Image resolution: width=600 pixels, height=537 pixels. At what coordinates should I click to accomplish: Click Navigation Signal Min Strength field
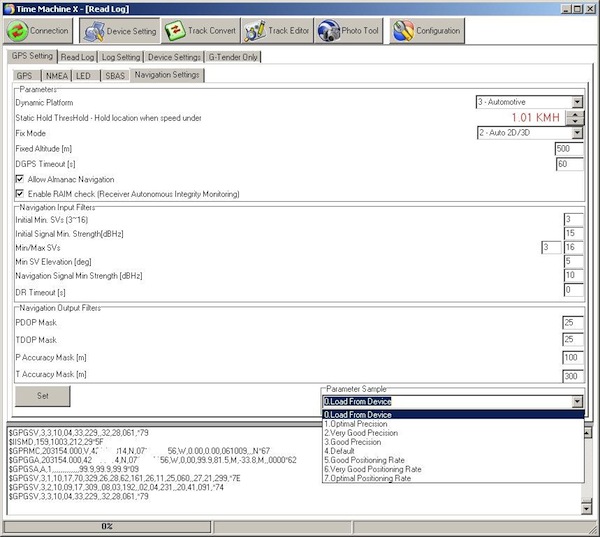pyautogui.click(x=573, y=275)
